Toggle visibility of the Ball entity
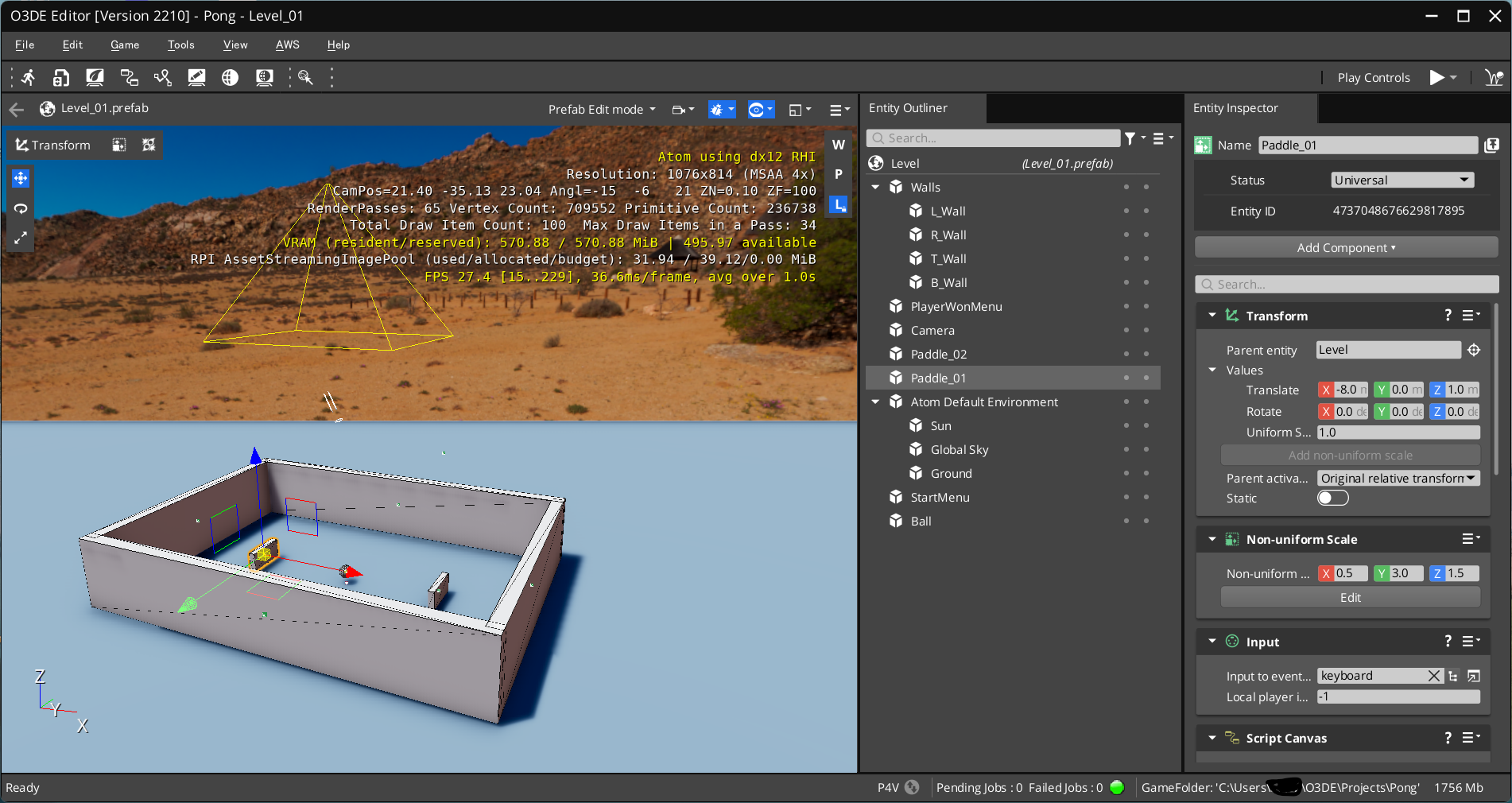 (x=1126, y=522)
